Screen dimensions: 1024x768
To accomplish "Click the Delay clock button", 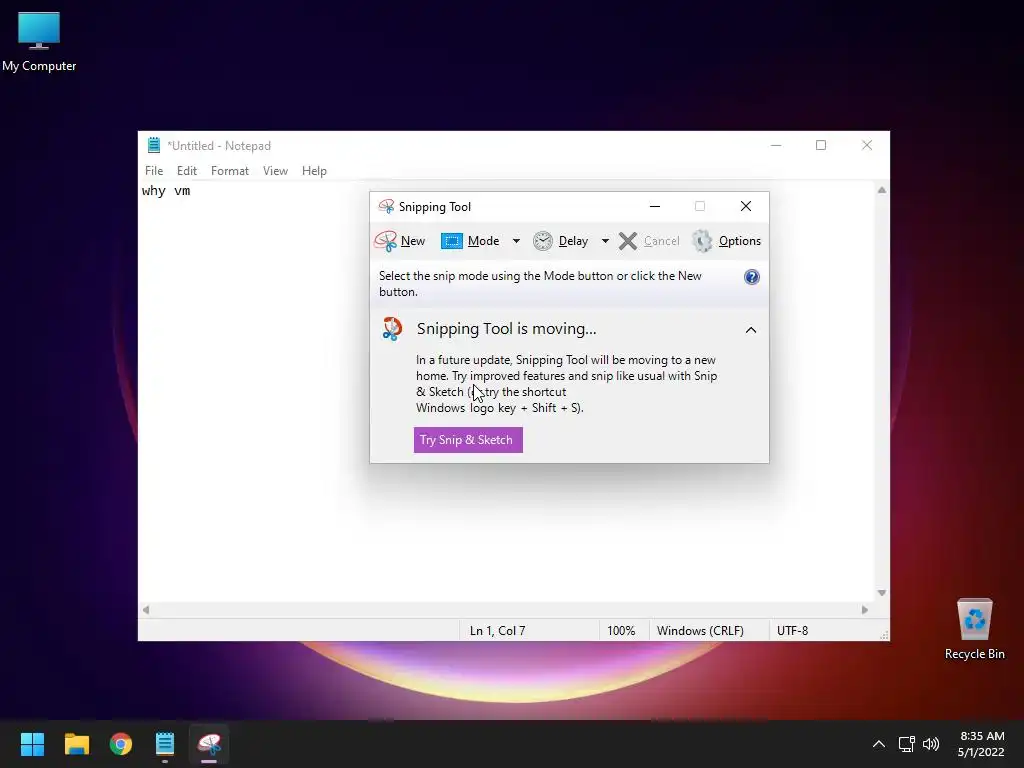I will pos(561,241).
